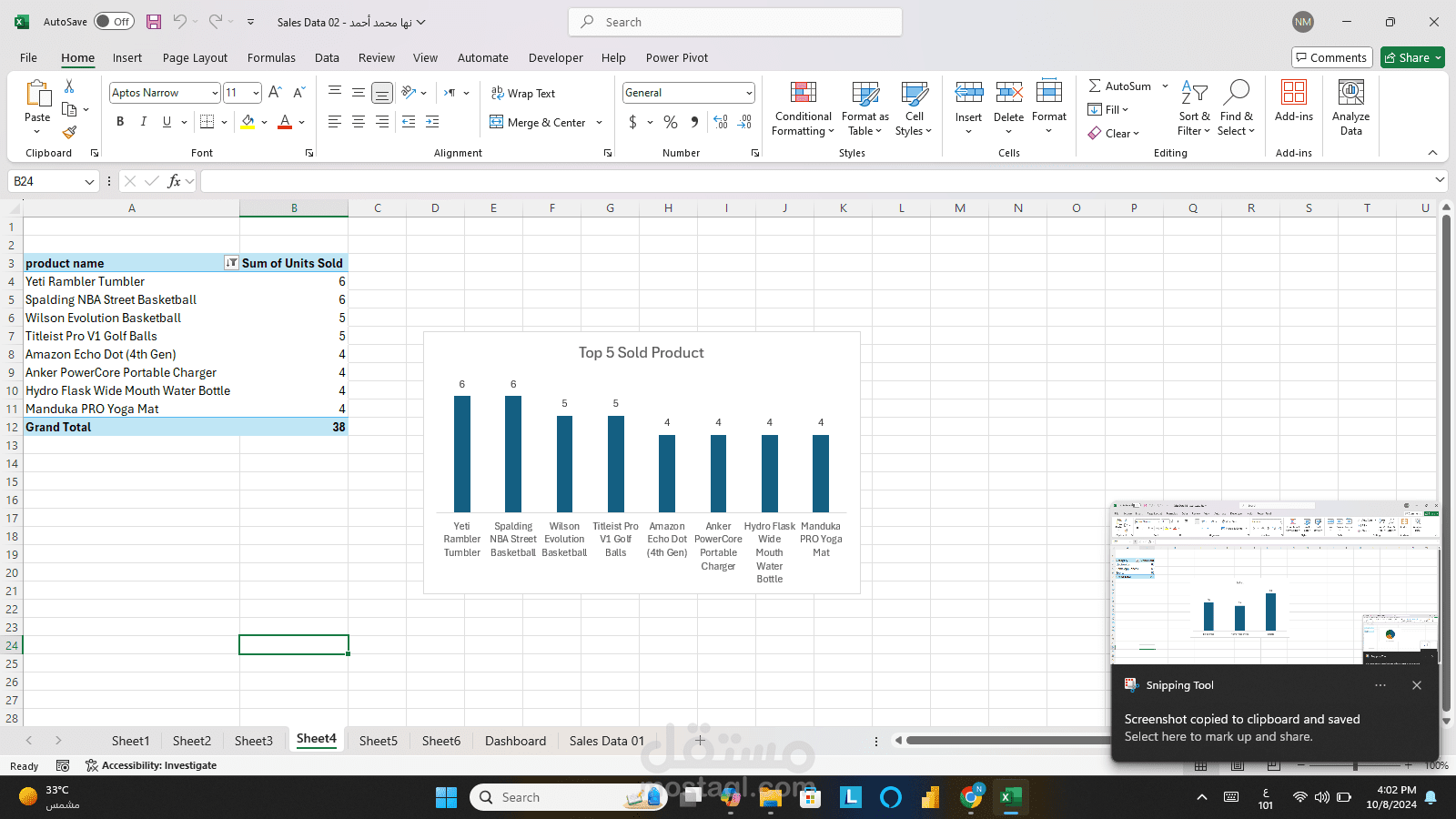The height and width of the screenshot is (819, 1456).
Task: Open Conditional Formatting menu
Action: [803, 109]
